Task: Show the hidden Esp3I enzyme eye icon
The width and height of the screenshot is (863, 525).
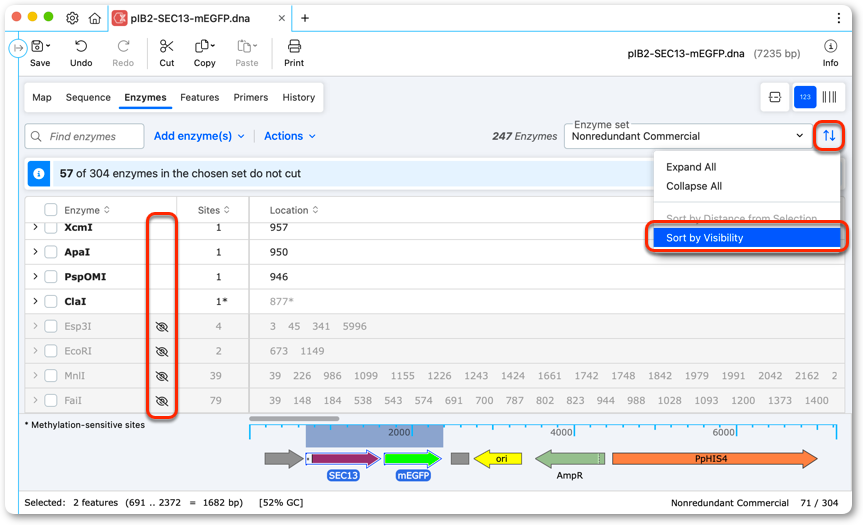Action: tap(161, 327)
